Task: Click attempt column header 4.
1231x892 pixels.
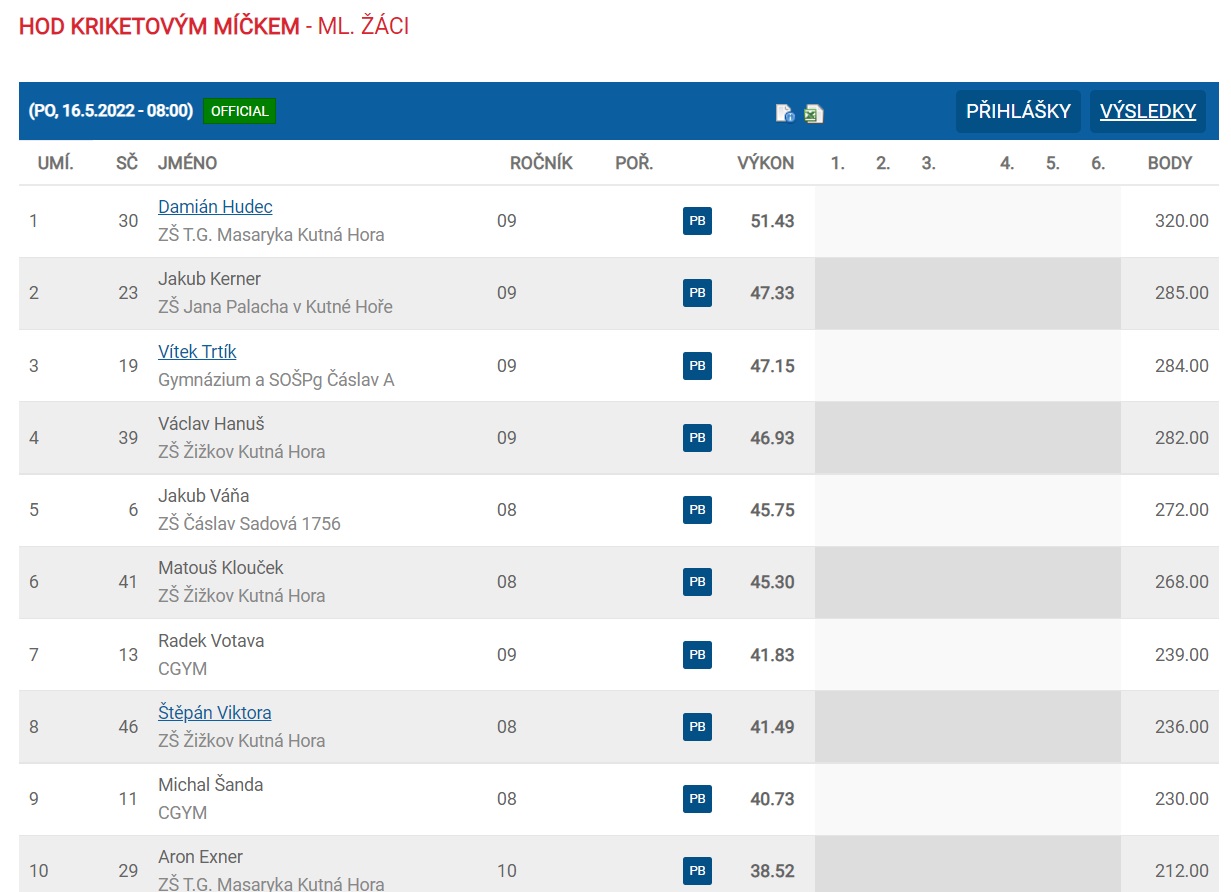Action: pos(1007,163)
